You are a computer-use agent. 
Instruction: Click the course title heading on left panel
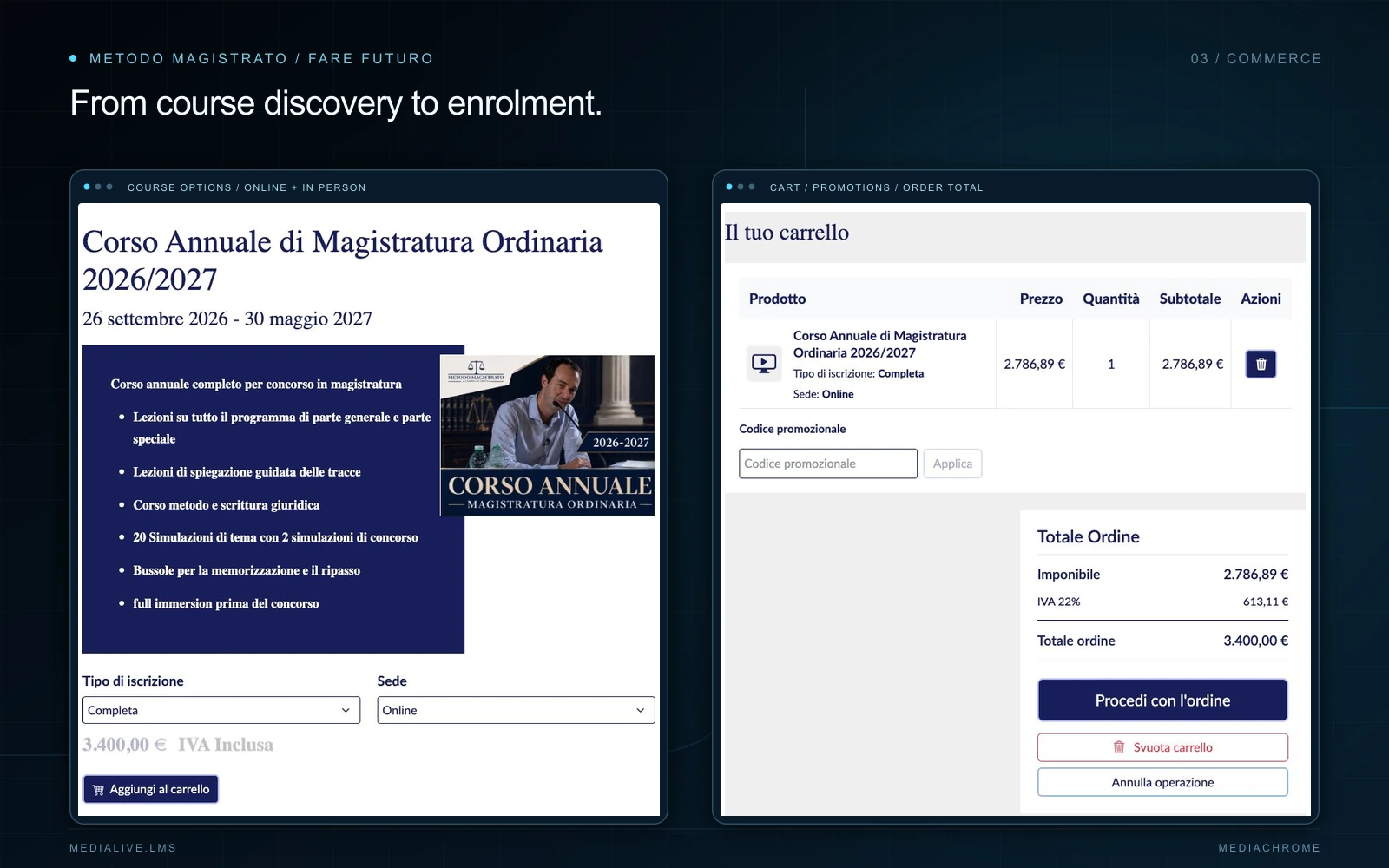342,260
